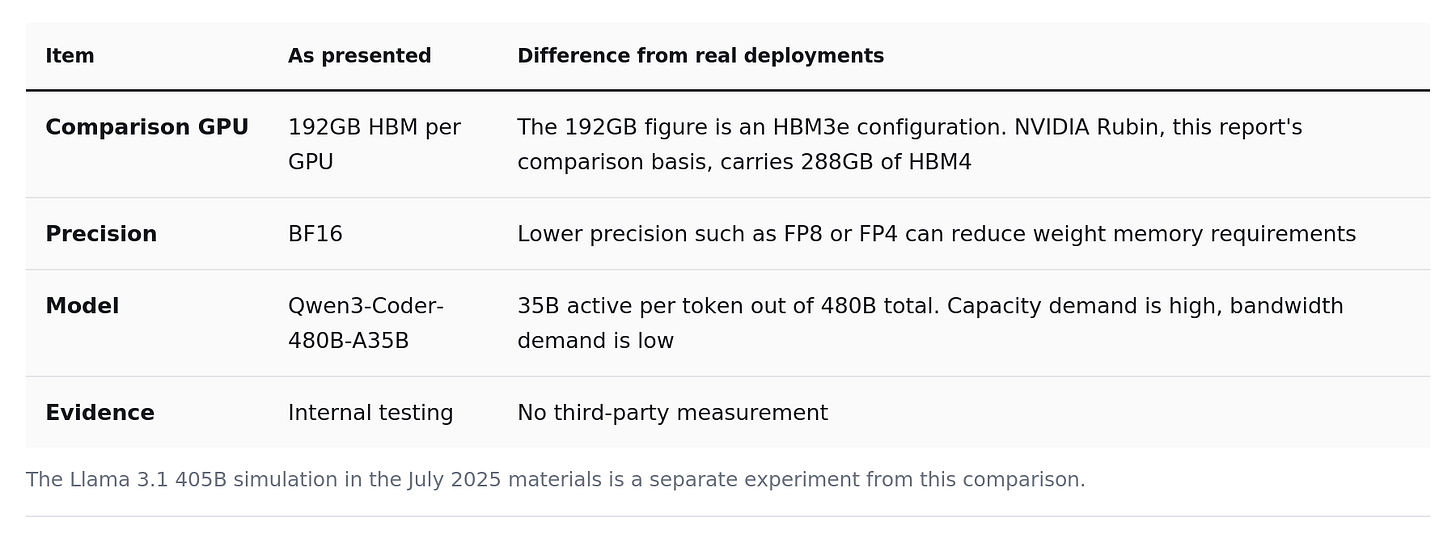Viewport: 1456px width, 540px height.
Task: Select the '192GB HBM per GPU' cell
Action: [x=374, y=145]
